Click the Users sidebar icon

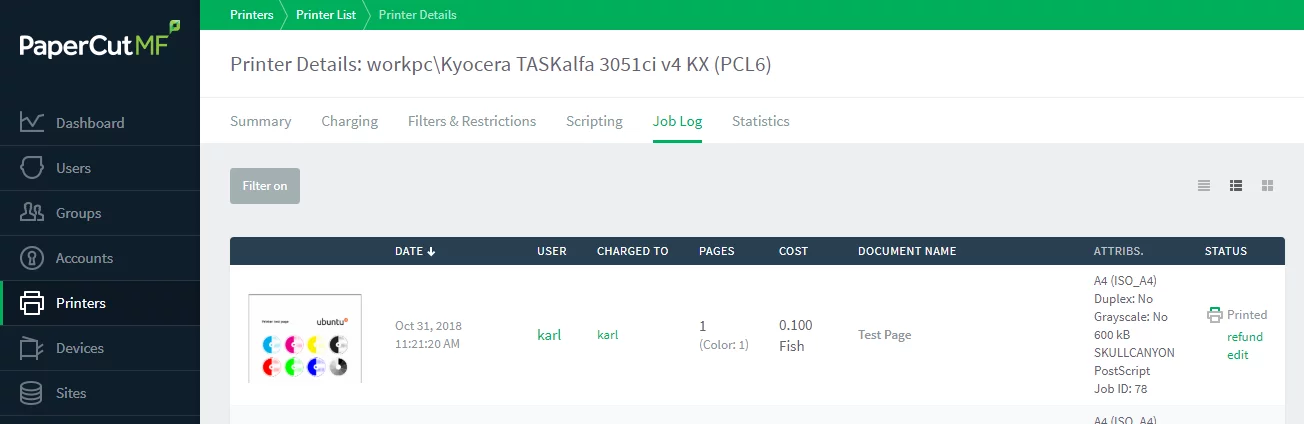[x=31, y=167]
